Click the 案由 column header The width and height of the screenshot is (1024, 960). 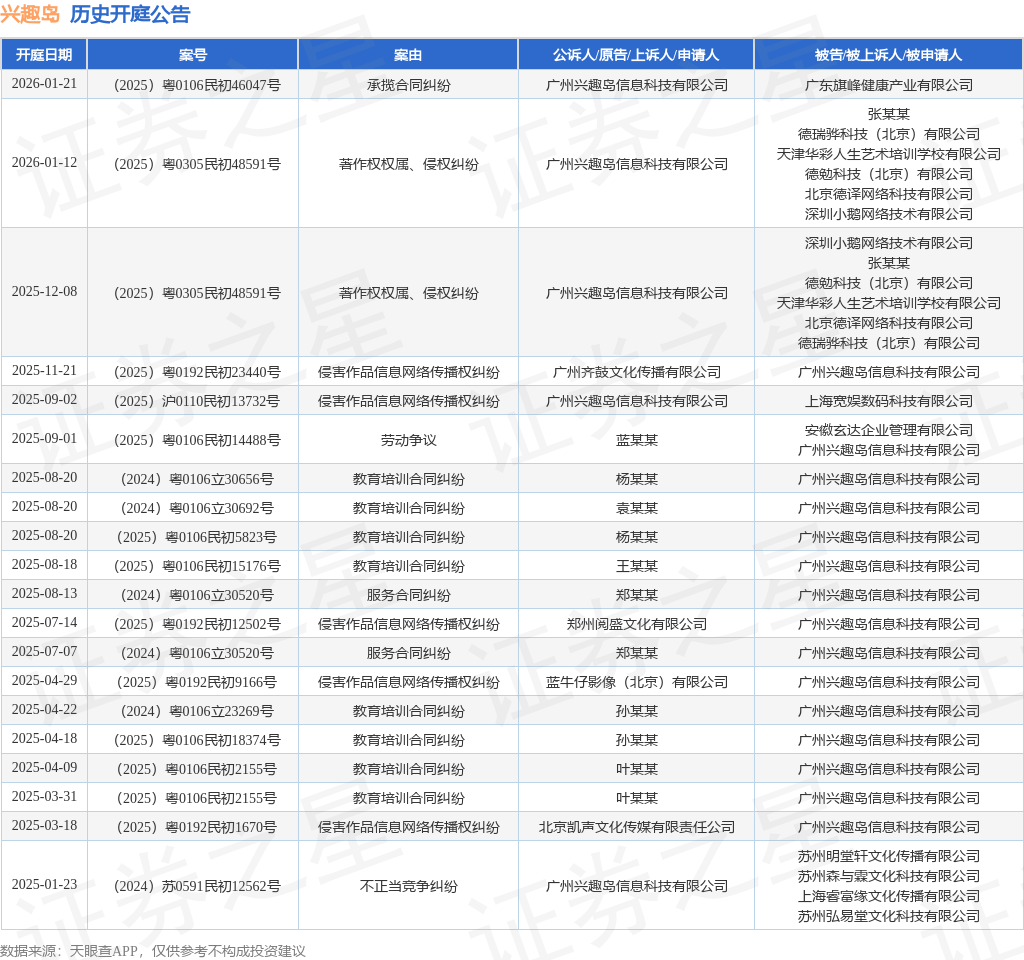pyautogui.click(x=408, y=55)
